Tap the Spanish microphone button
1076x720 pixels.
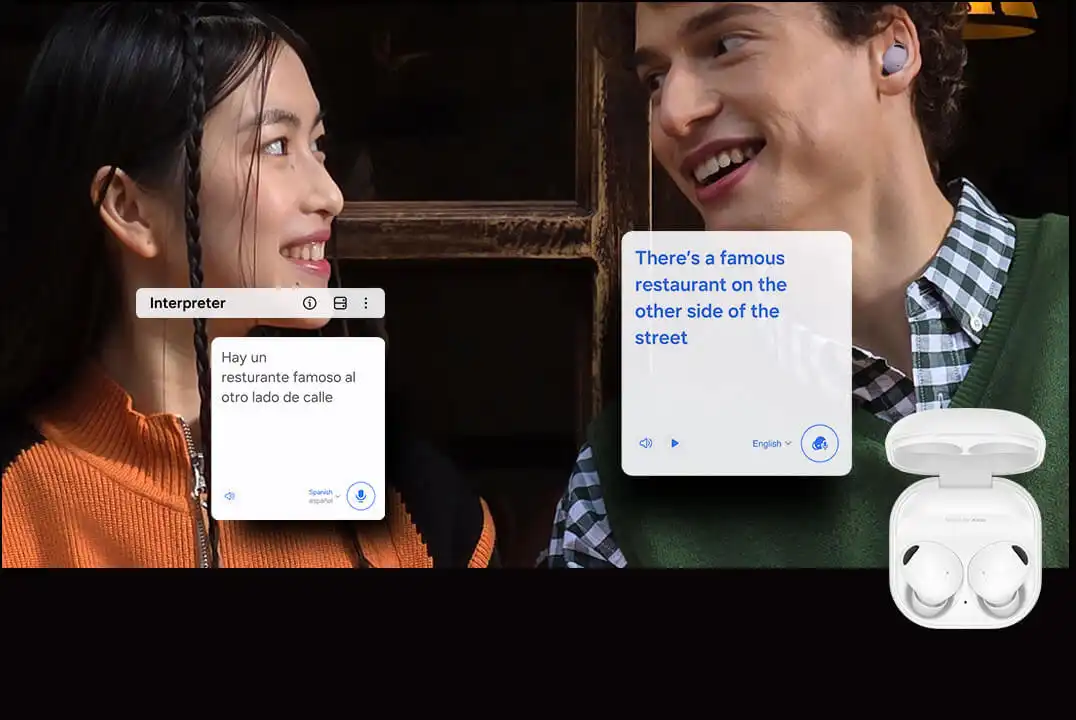click(361, 496)
